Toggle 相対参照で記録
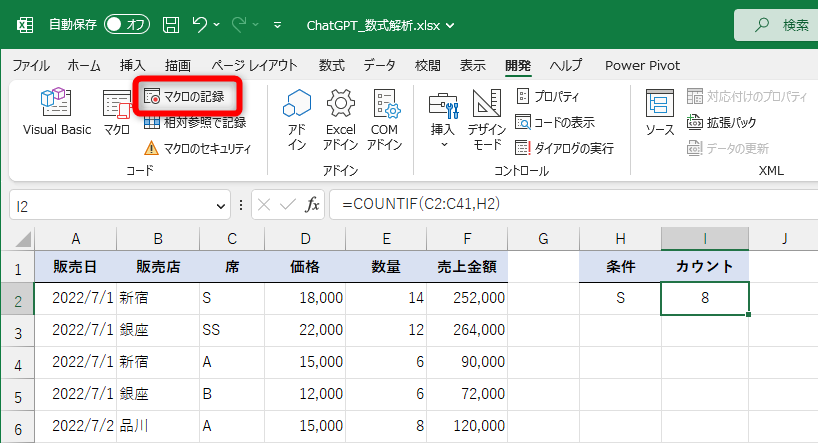This screenshot has height=443, width=818. point(195,123)
